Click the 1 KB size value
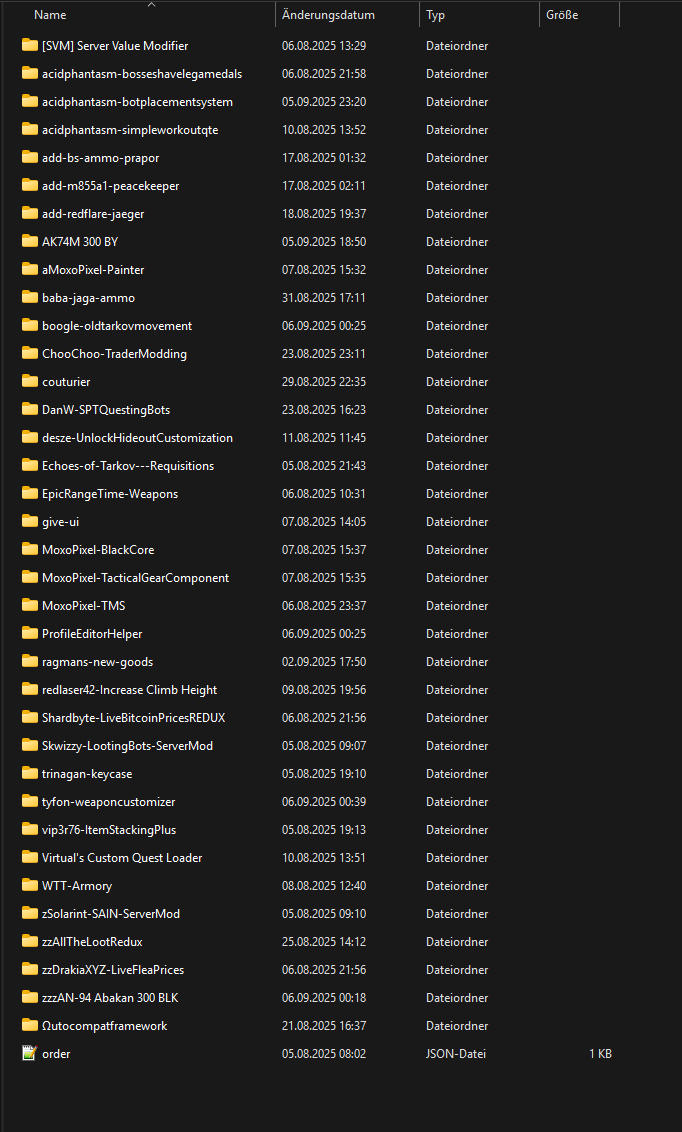The width and height of the screenshot is (682, 1132). 600,1054
